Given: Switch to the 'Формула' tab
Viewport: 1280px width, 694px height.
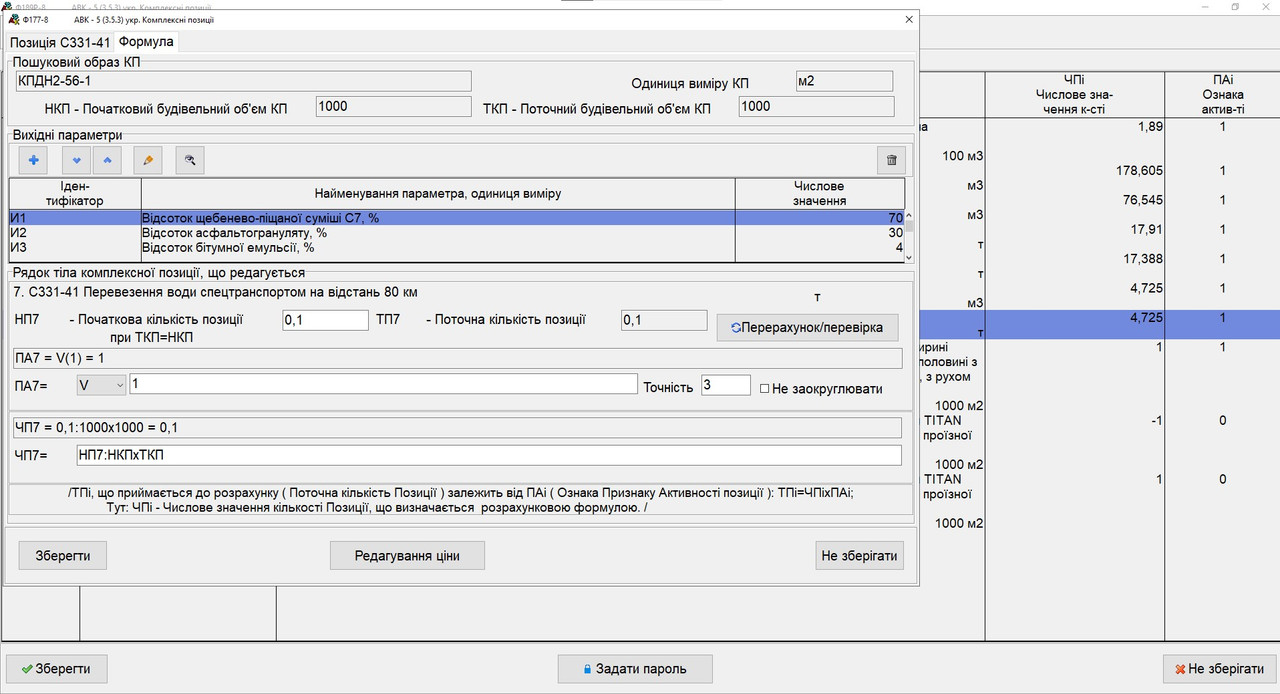Looking at the screenshot, I should point(146,42).
